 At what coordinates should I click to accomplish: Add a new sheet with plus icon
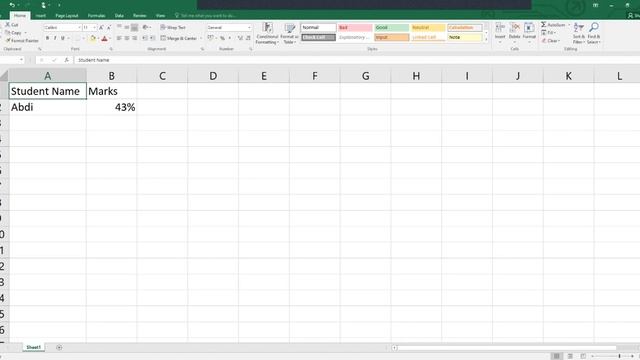59,347
